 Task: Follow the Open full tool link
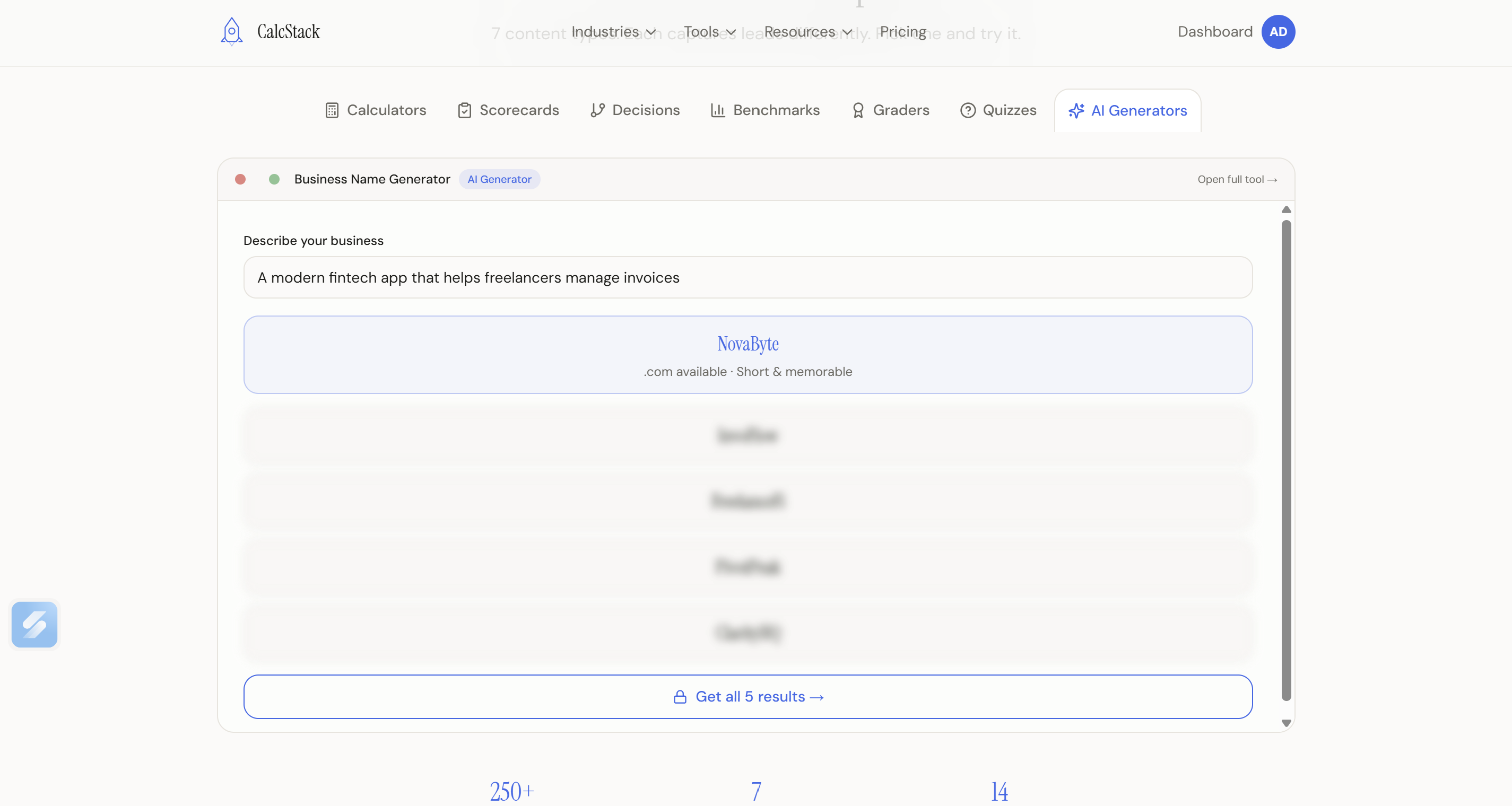tap(1237, 180)
